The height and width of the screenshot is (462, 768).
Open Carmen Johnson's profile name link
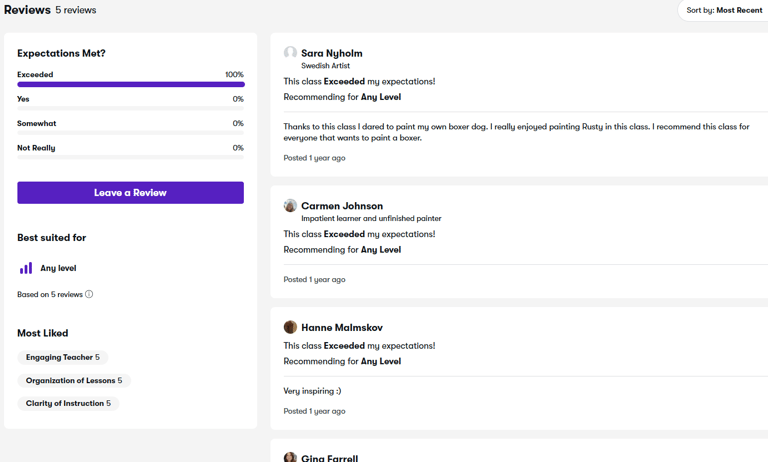click(x=342, y=206)
